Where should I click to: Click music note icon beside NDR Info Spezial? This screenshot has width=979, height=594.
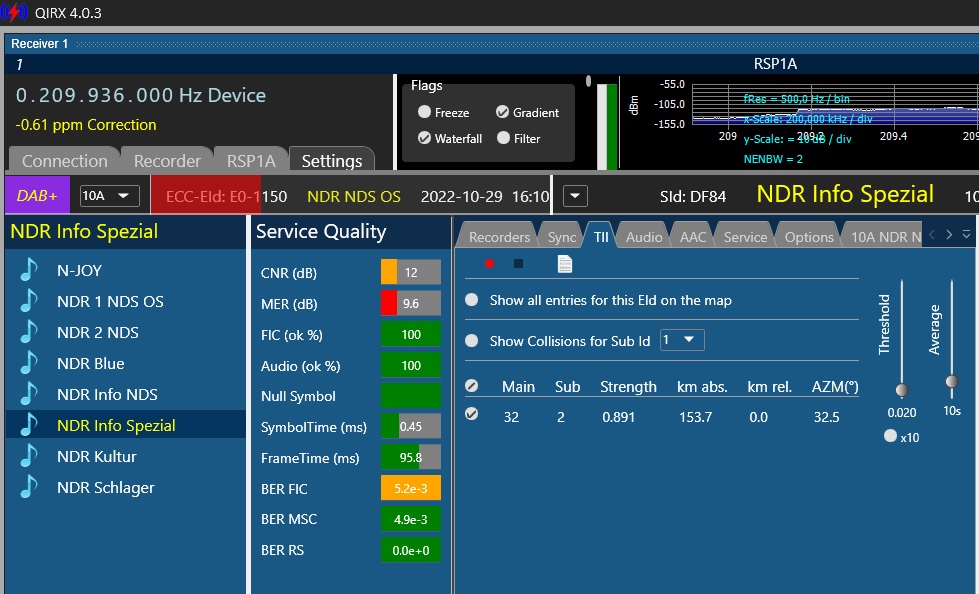[29, 425]
